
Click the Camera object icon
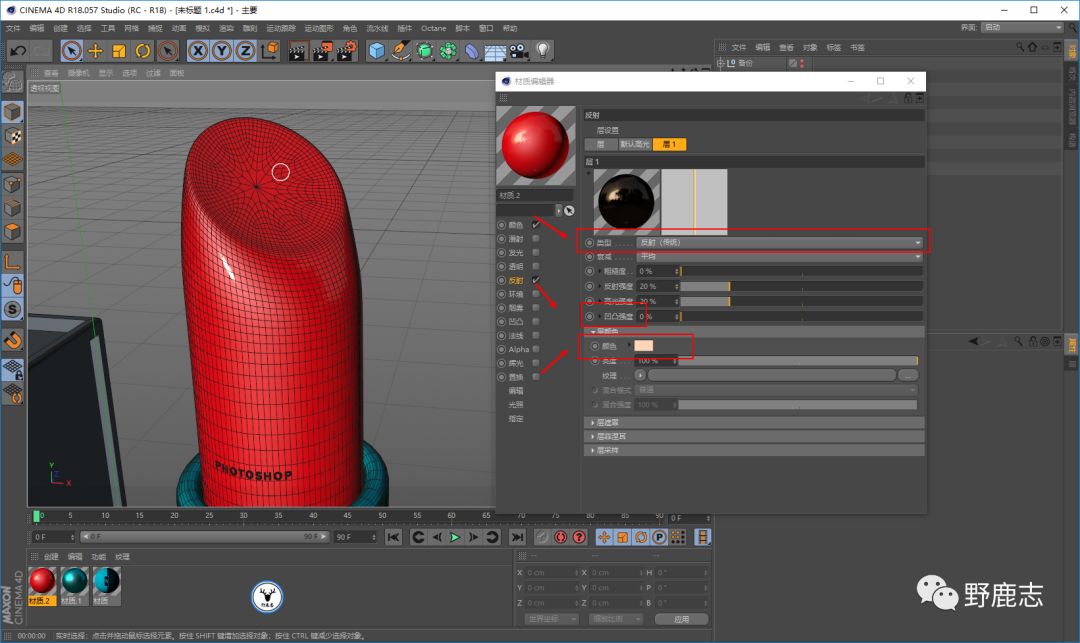pyautogui.click(x=519, y=50)
